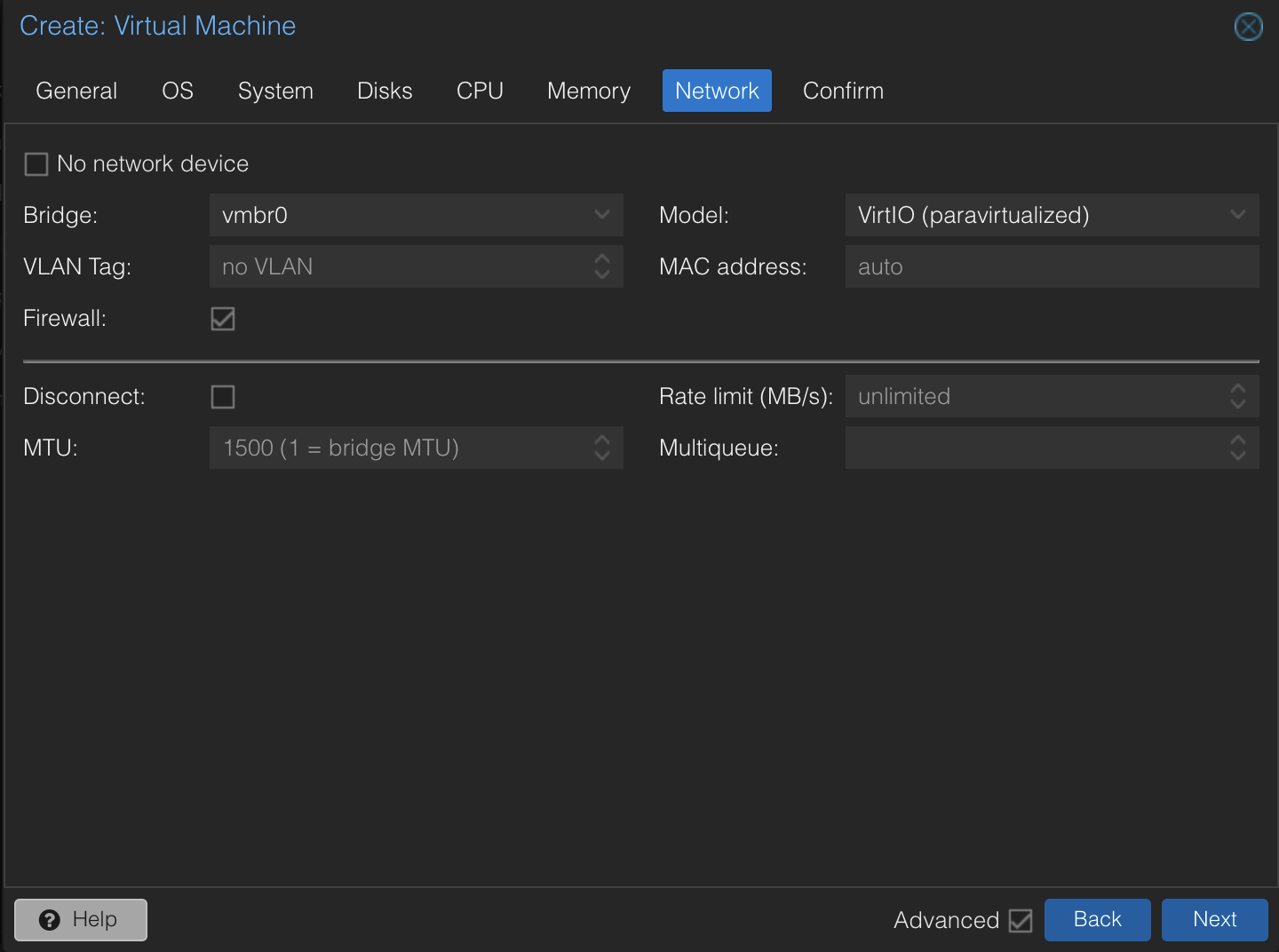This screenshot has height=952, width=1279.
Task: Click the Multiqueue stepper control
Action: click(x=1237, y=448)
